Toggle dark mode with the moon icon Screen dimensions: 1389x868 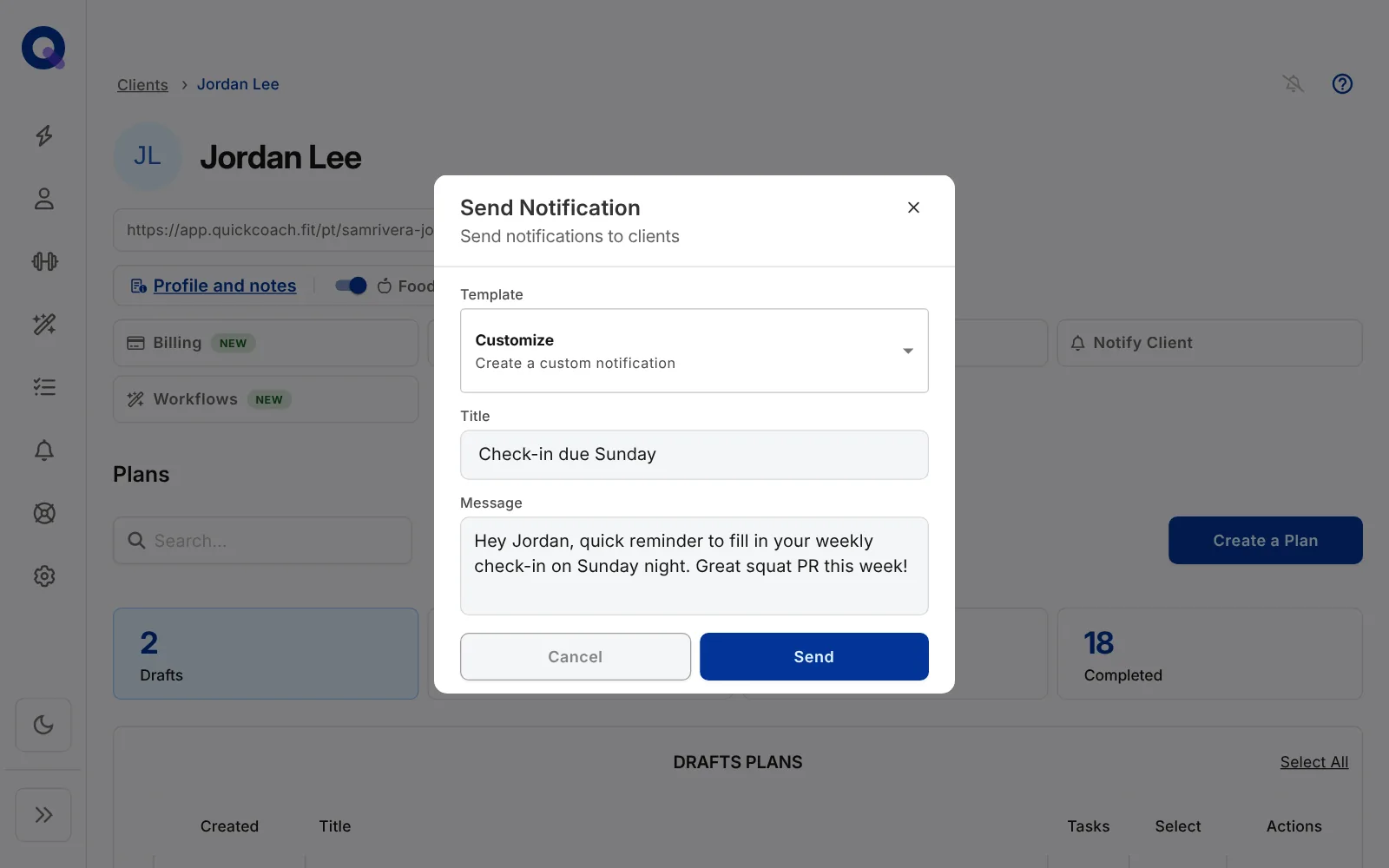point(43,725)
